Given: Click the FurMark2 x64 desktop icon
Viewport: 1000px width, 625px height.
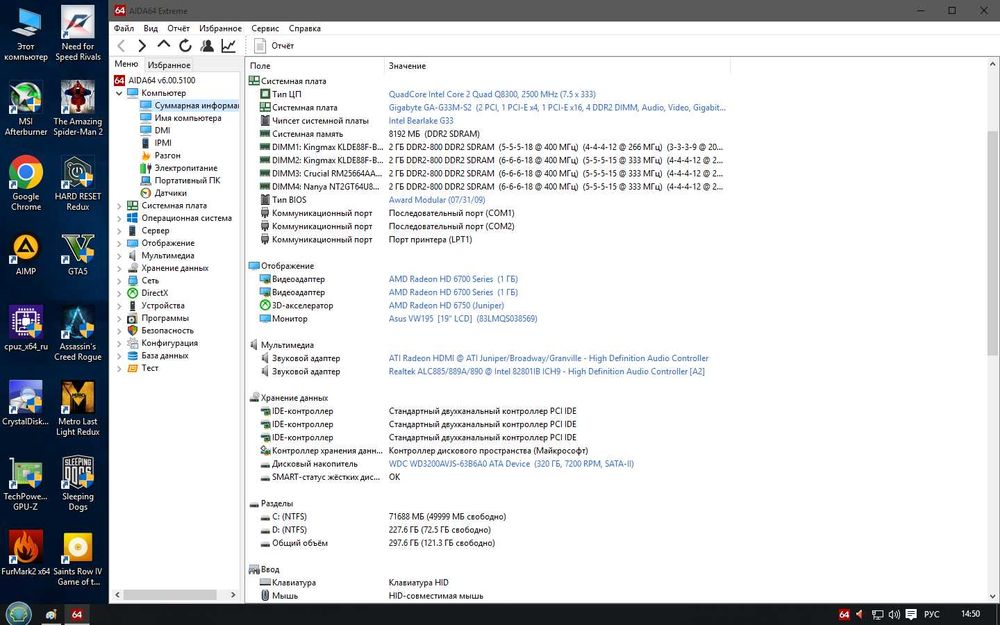Looking at the screenshot, I should point(26,552).
